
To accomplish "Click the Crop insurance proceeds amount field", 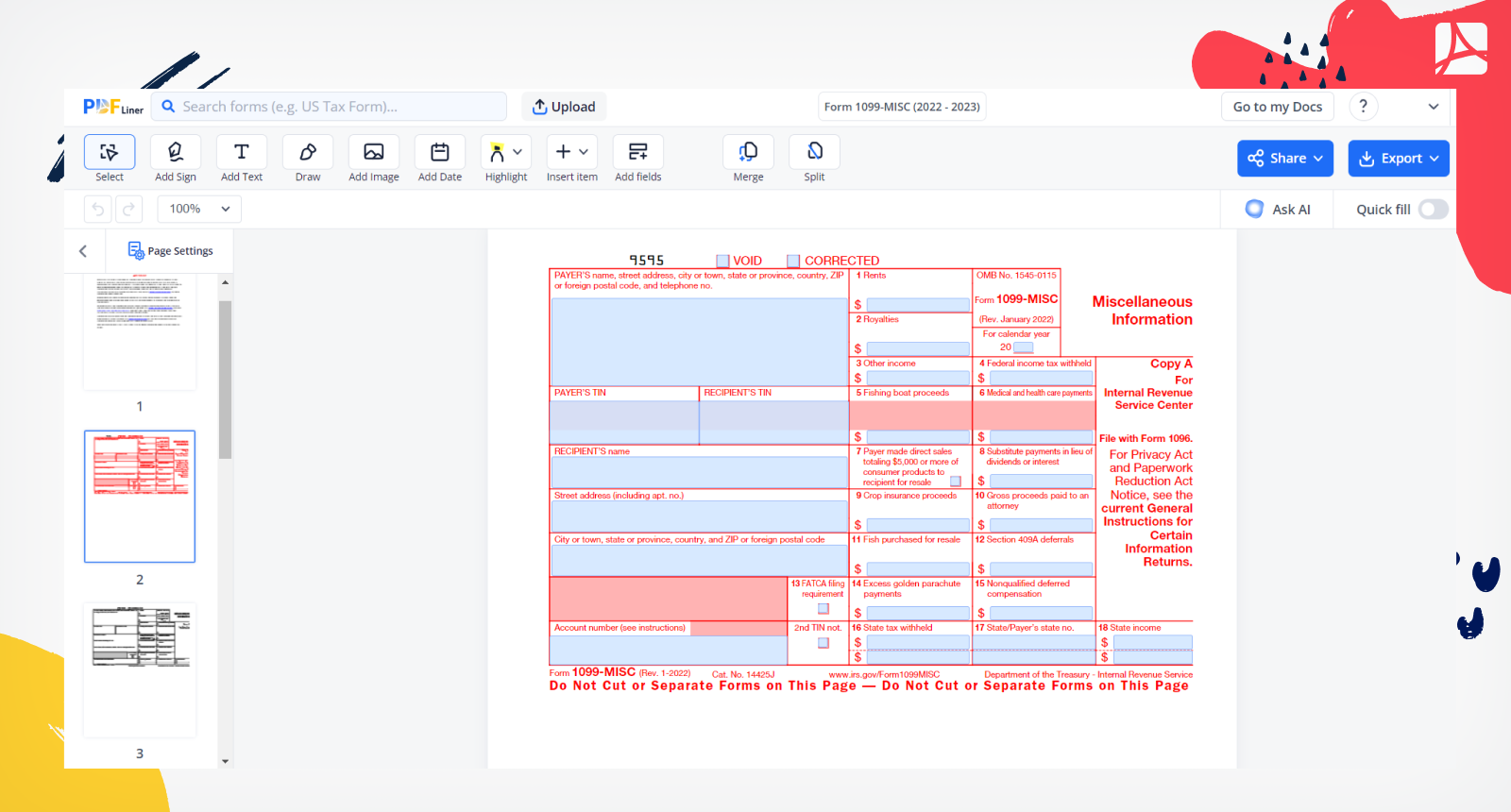I will [918, 525].
